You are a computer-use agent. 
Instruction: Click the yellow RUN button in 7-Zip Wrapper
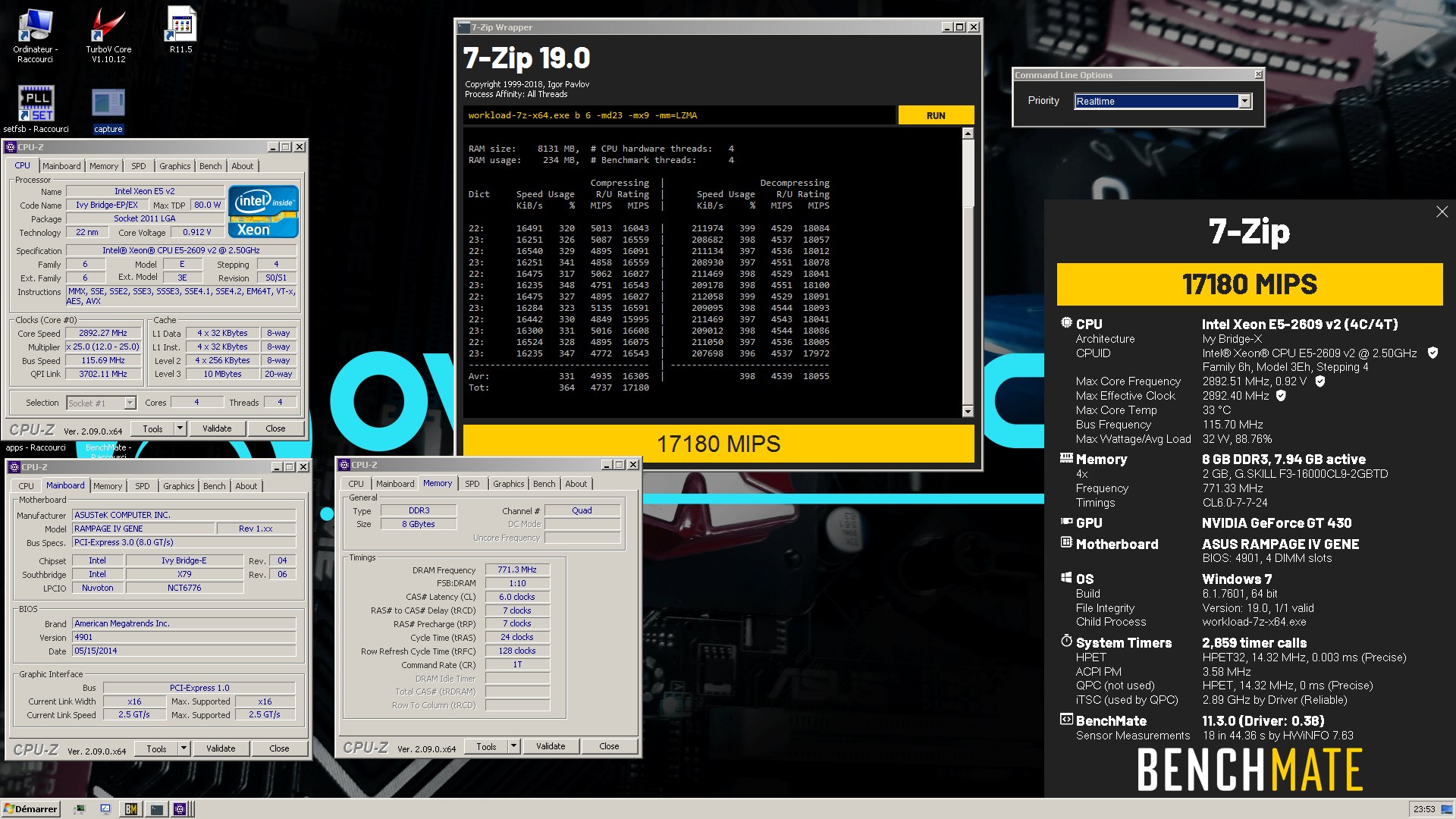pyautogui.click(x=936, y=115)
